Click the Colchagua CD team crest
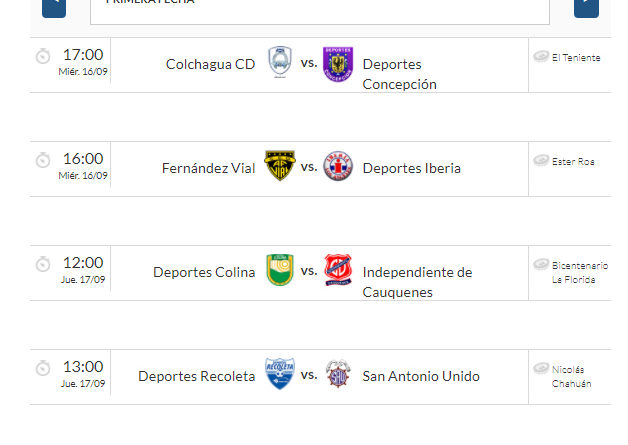628x445 pixels. click(x=280, y=62)
